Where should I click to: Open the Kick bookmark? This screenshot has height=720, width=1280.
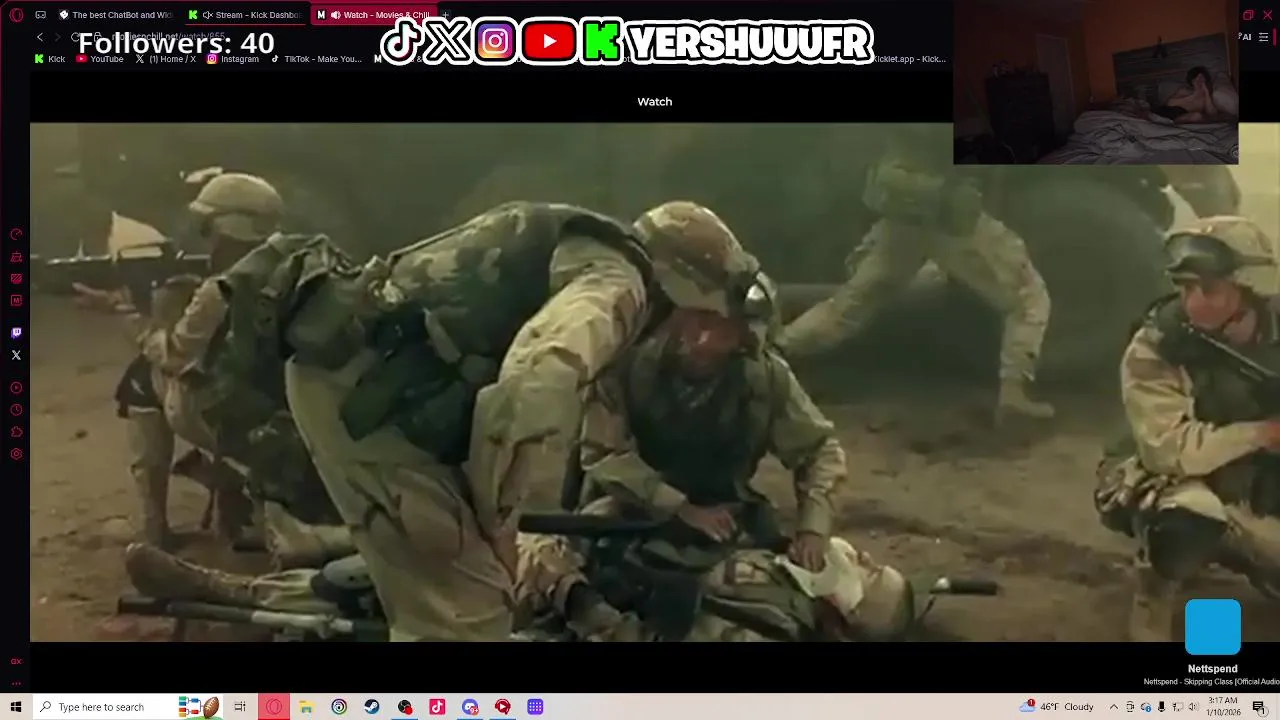click(x=49, y=59)
